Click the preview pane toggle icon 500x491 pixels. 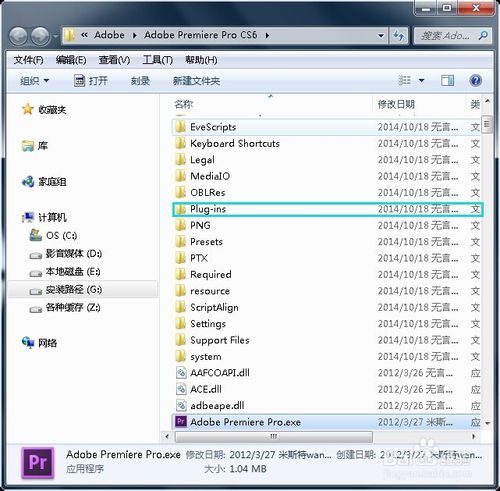(x=447, y=80)
